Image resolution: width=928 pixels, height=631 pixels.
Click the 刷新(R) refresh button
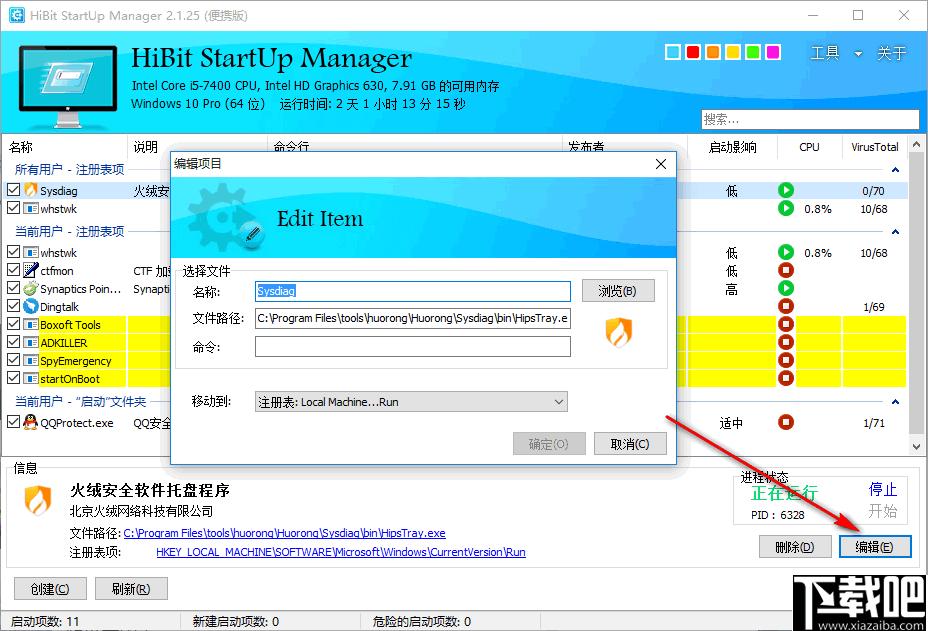point(131,589)
